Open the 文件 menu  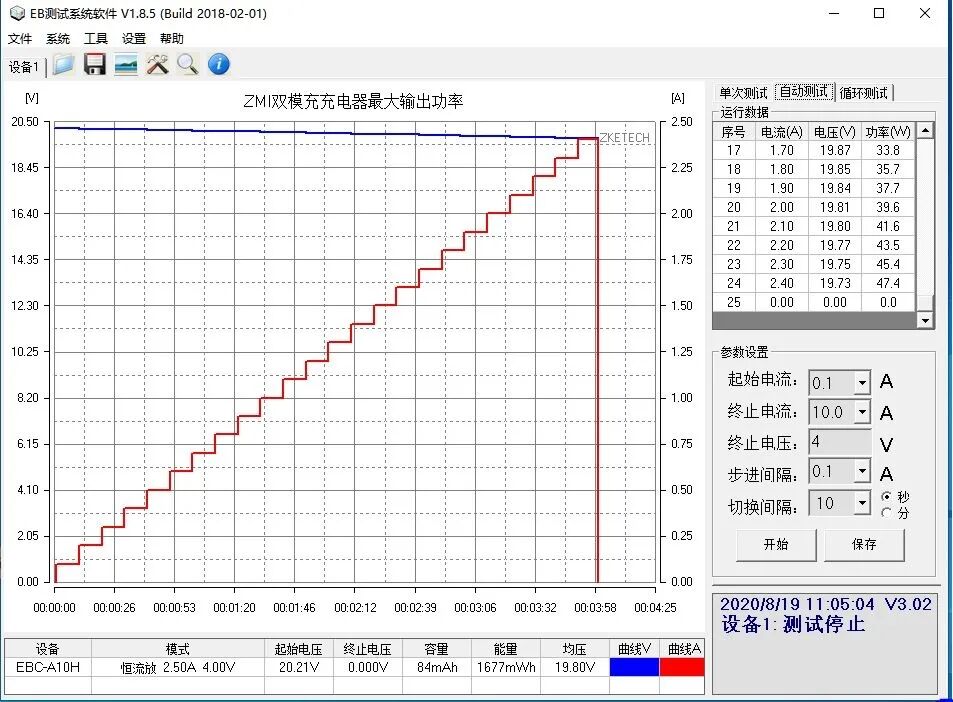point(19,38)
